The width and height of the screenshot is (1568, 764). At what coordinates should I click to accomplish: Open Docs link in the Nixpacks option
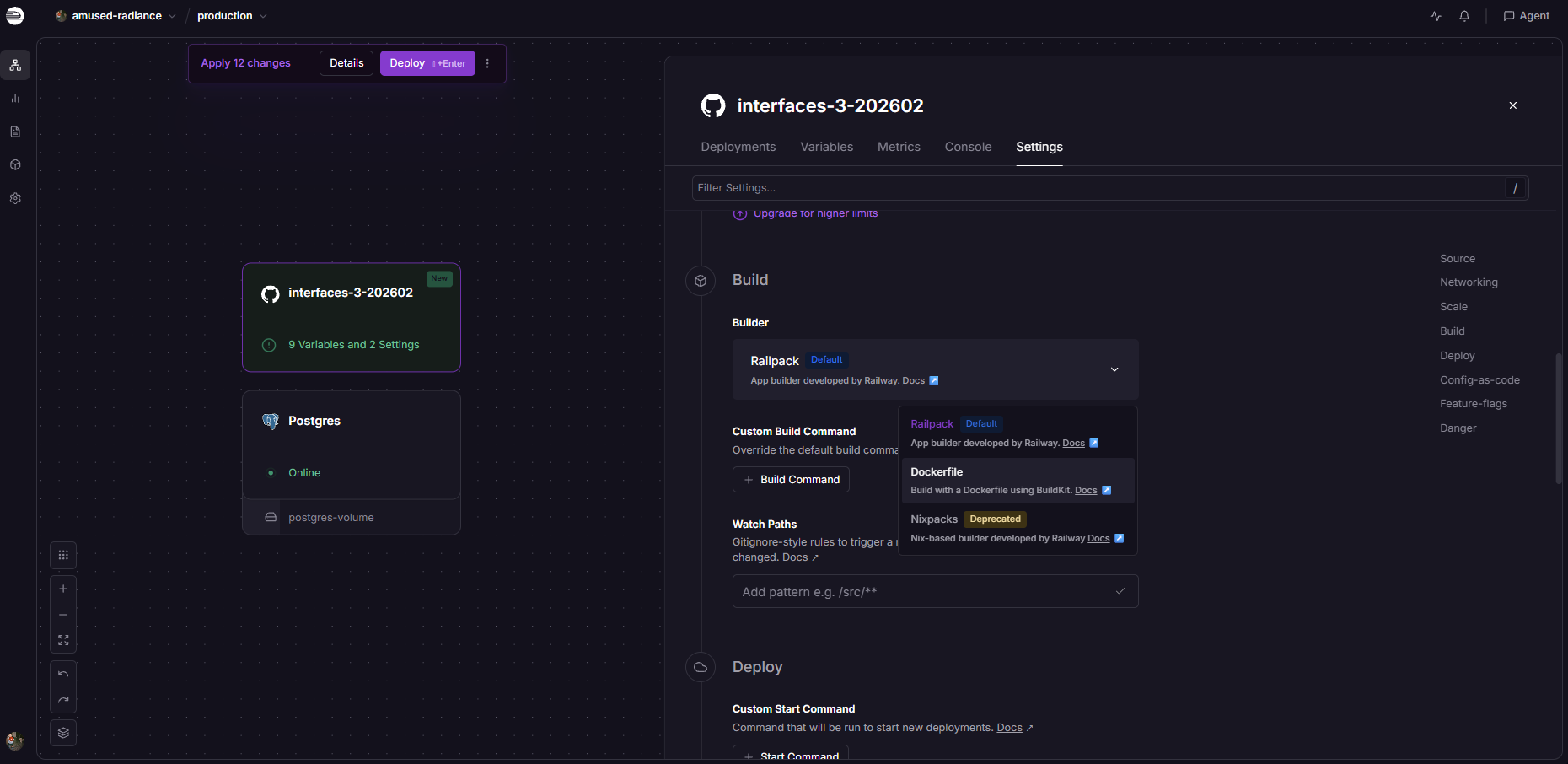click(1098, 539)
